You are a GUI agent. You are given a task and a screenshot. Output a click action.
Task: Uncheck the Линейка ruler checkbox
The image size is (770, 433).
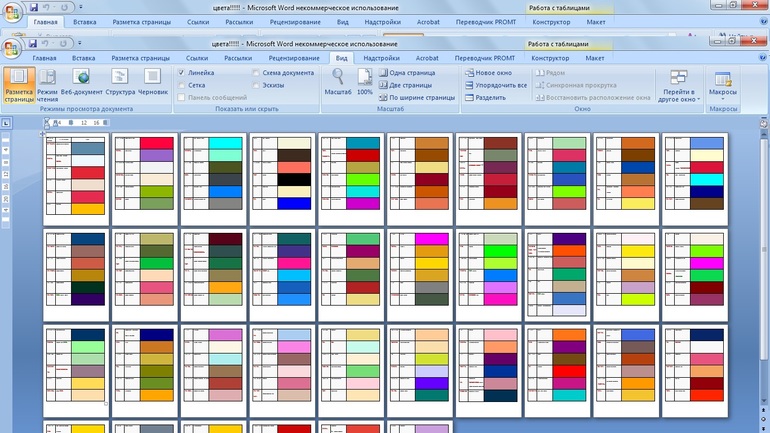181,73
